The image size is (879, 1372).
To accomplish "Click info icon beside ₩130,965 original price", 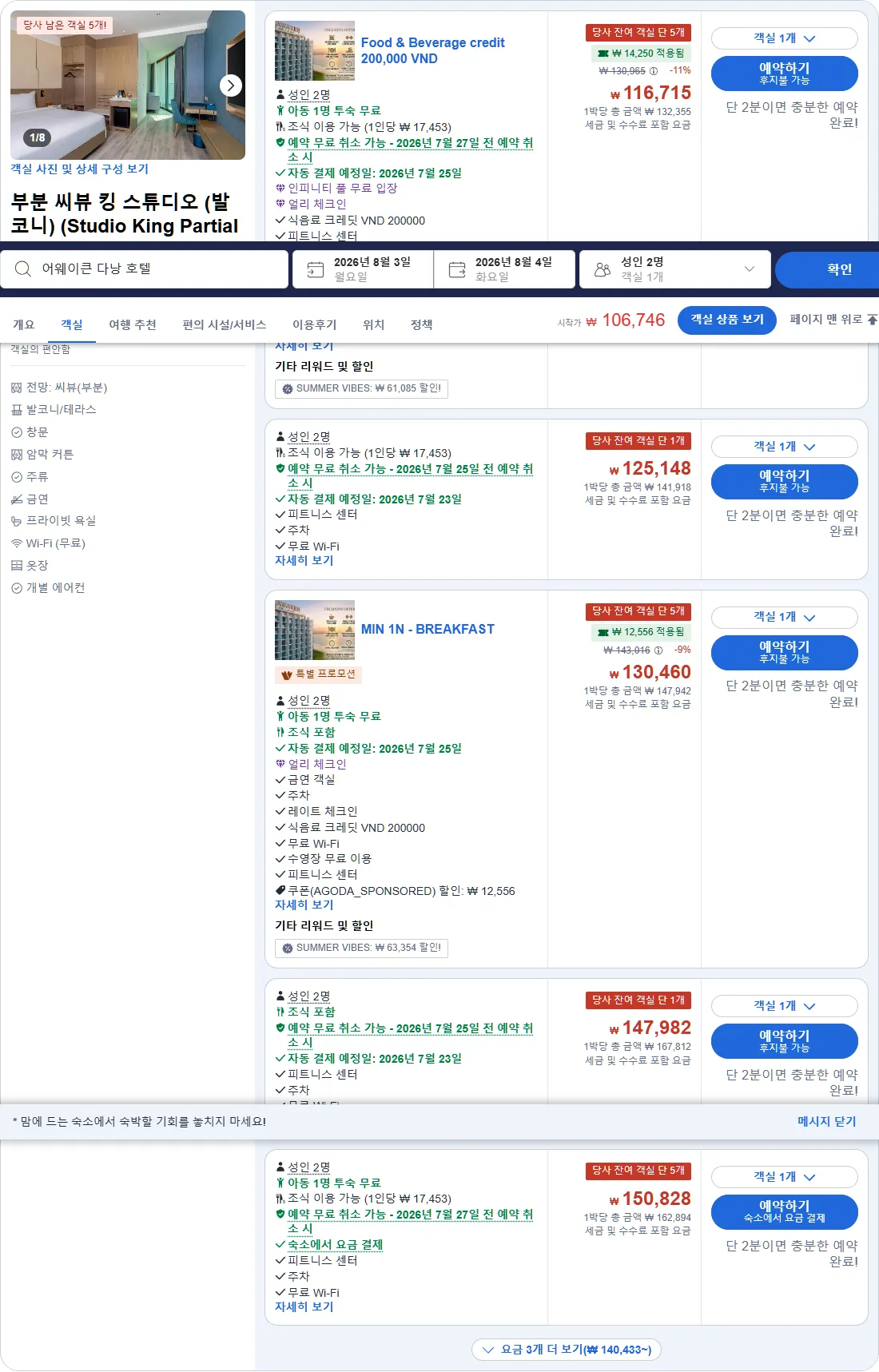I will pos(654,71).
